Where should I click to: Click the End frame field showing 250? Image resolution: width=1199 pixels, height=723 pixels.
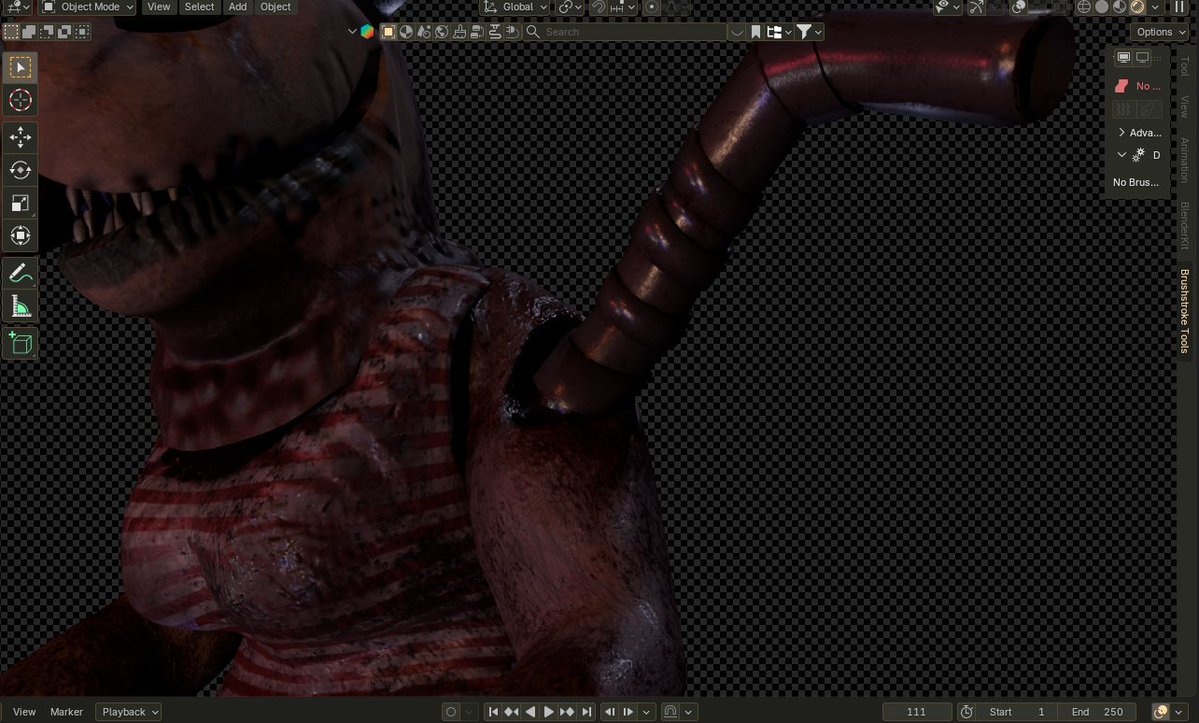click(1097, 712)
